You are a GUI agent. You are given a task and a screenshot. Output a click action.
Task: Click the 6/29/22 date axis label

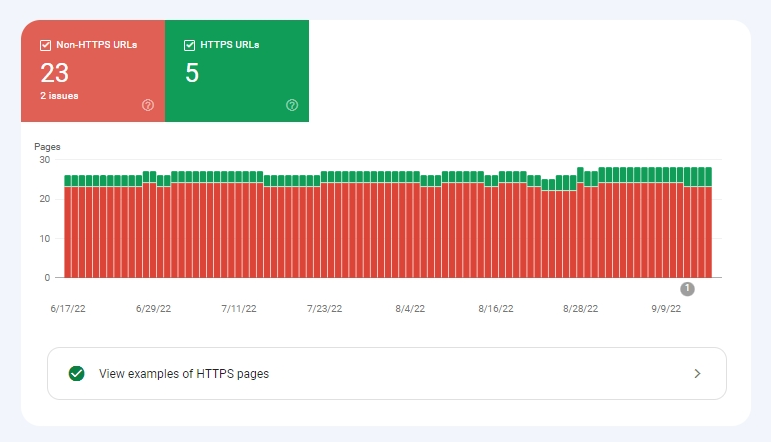click(153, 309)
